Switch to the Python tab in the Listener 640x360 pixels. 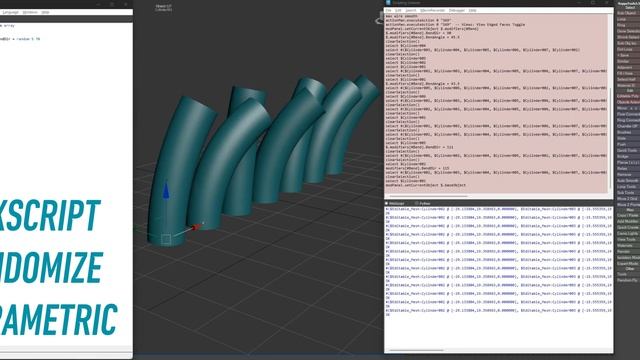423,203
